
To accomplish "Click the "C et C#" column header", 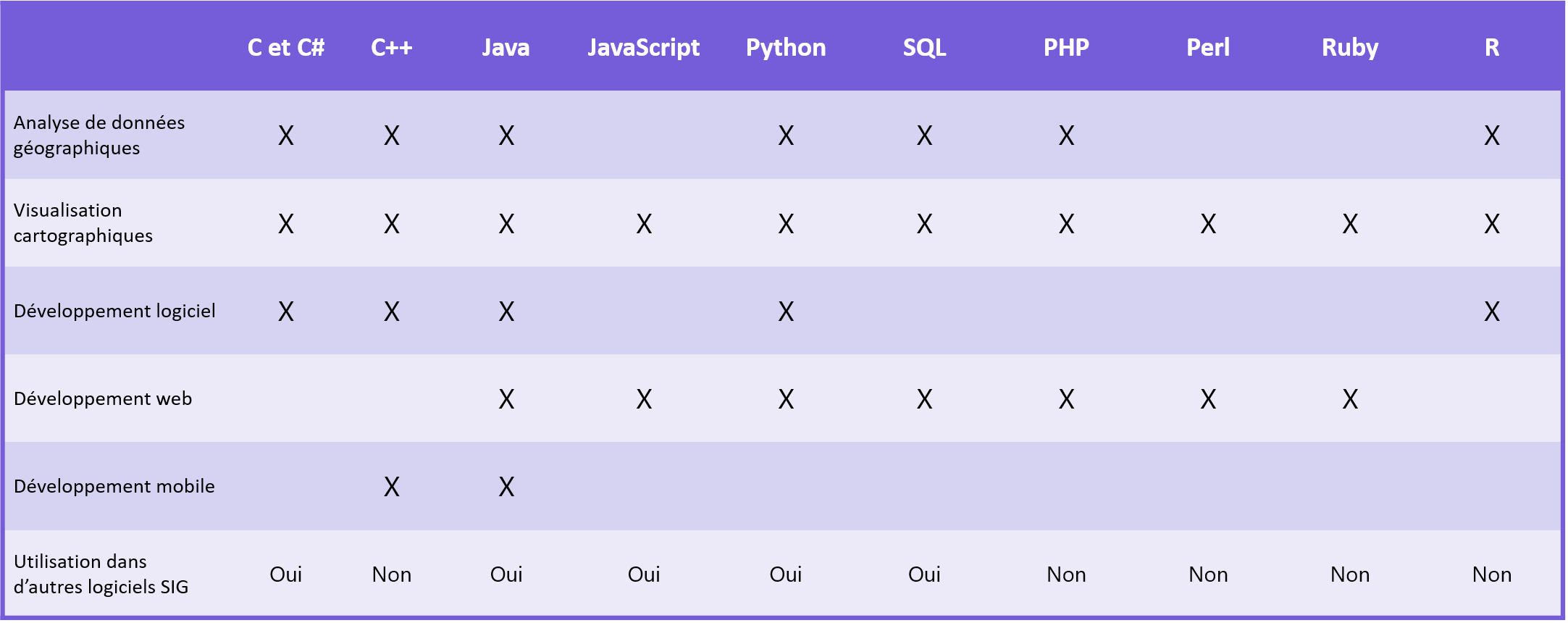I will coord(285,48).
